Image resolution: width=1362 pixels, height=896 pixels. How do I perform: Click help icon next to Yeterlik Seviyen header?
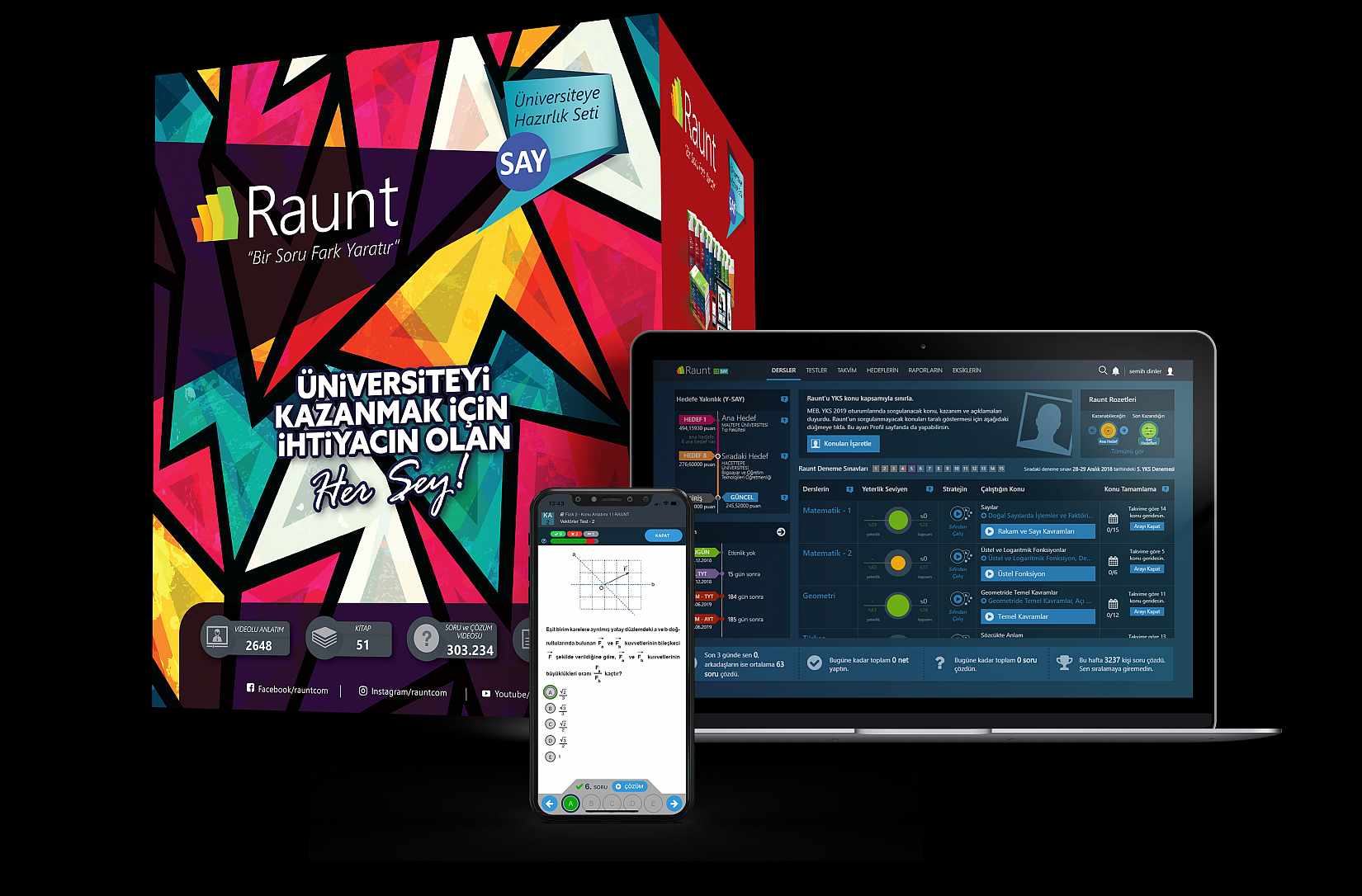(x=929, y=489)
